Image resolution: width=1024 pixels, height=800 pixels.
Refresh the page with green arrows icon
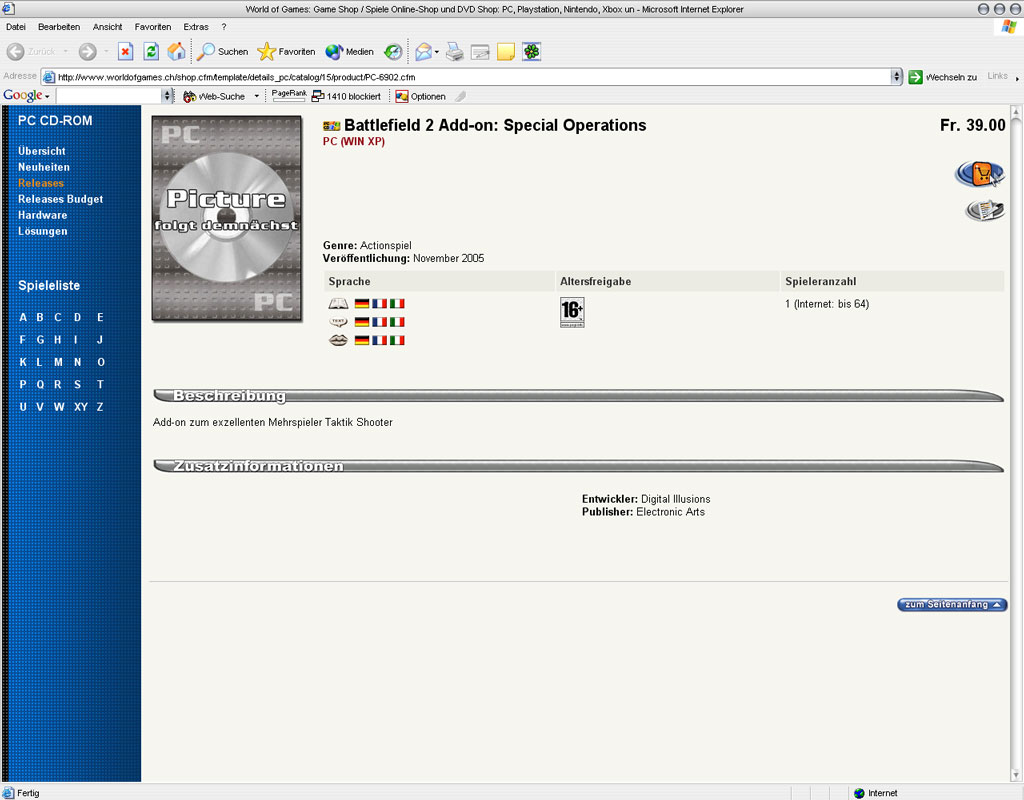point(151,52)
